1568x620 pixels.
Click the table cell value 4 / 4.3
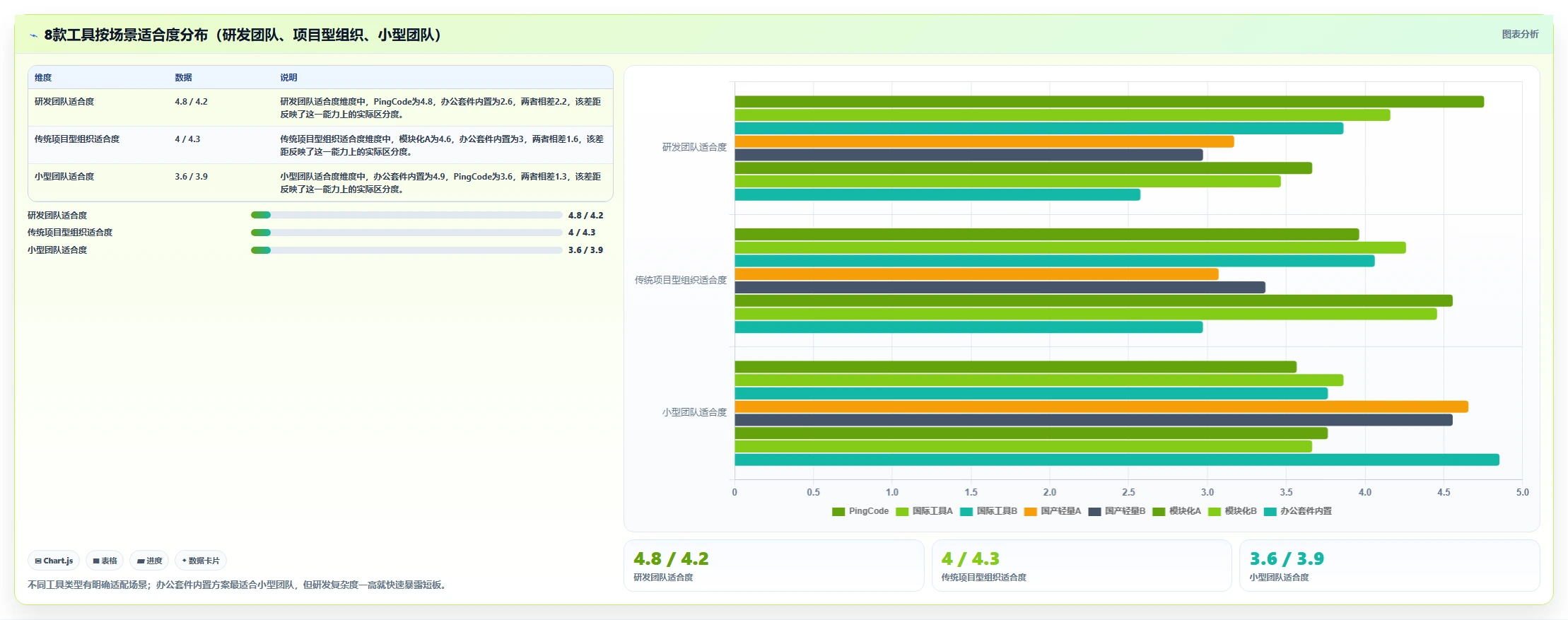click(x=187, y=139)
